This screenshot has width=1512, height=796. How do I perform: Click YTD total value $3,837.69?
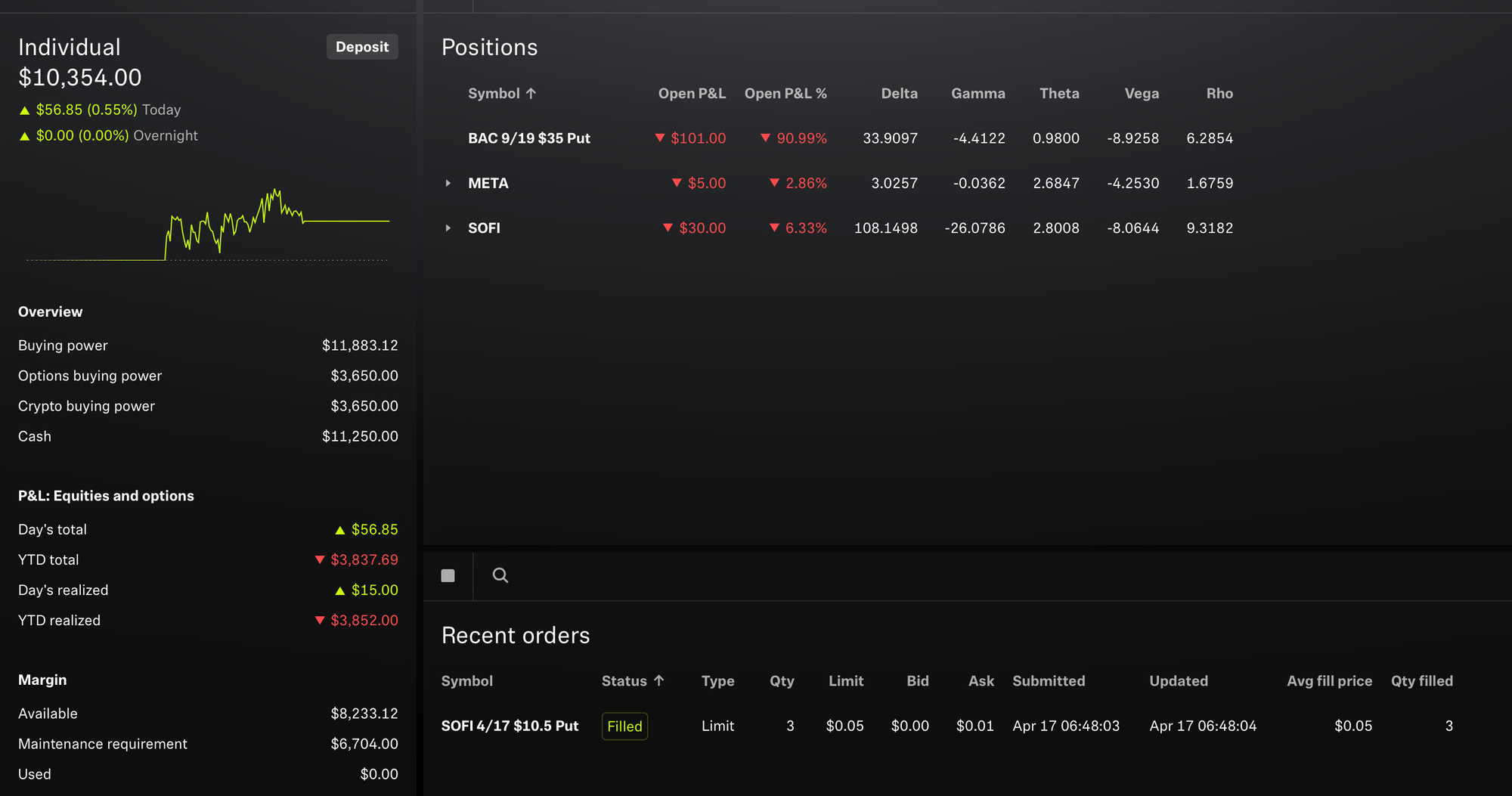[x=356, y=559]
